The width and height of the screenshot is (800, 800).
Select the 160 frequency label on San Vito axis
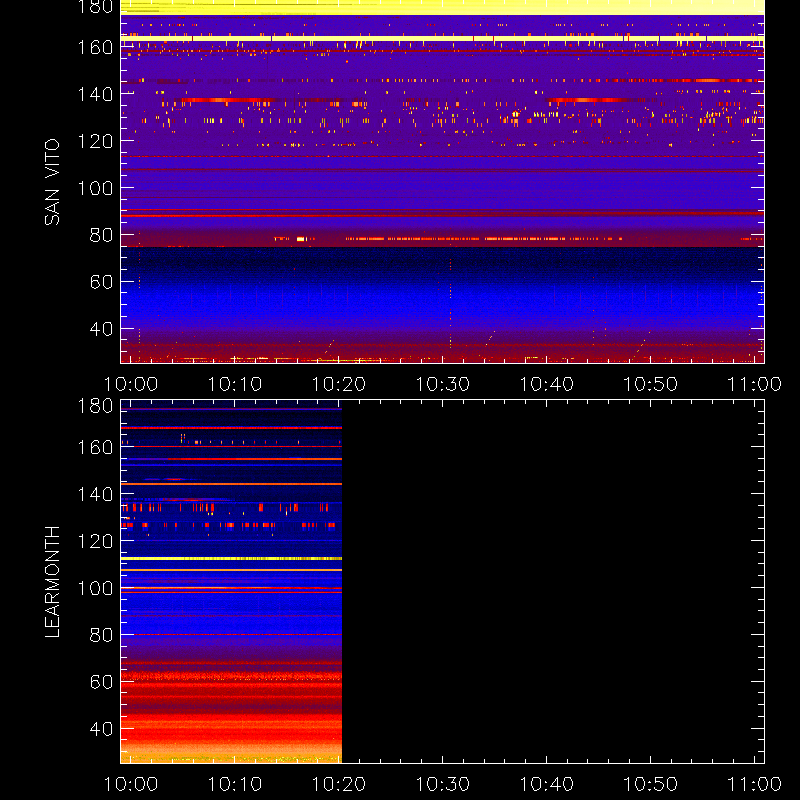click(95, 47)
